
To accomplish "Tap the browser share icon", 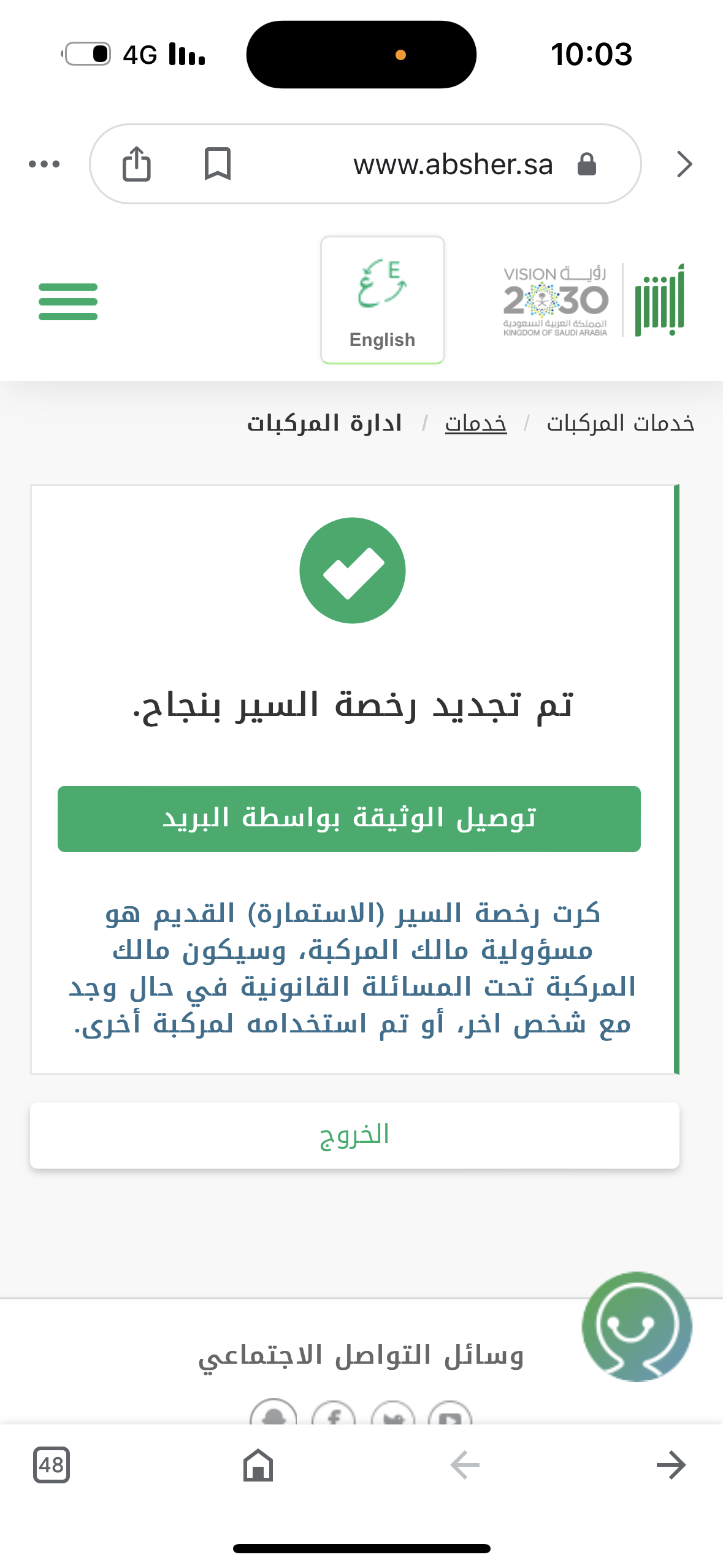I will tap(136, 164).
